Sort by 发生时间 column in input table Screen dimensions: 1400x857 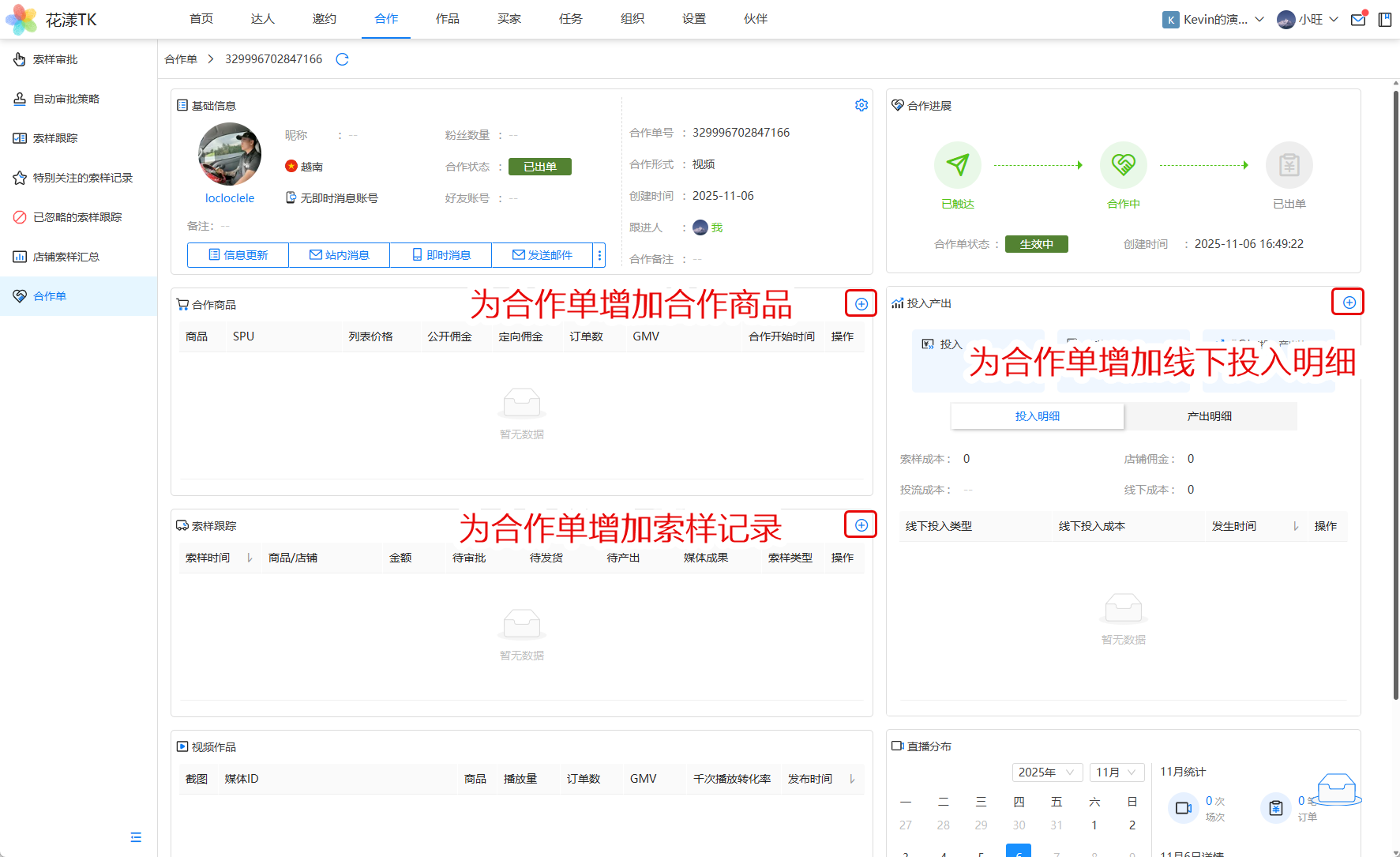point(1296,526)
